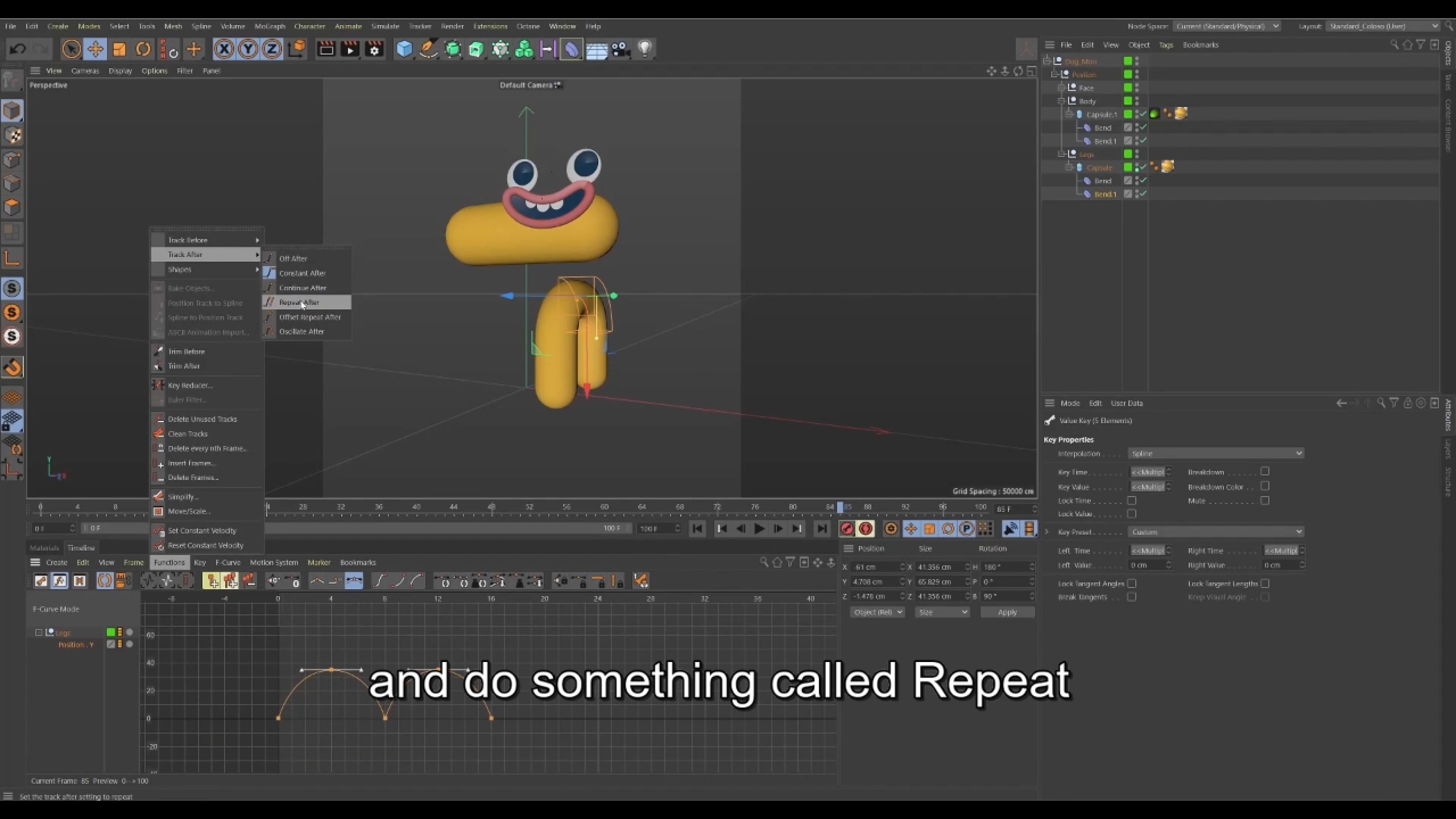Select the Rotate tool icon
This screenshot has width=1456, height=819.
143,49
